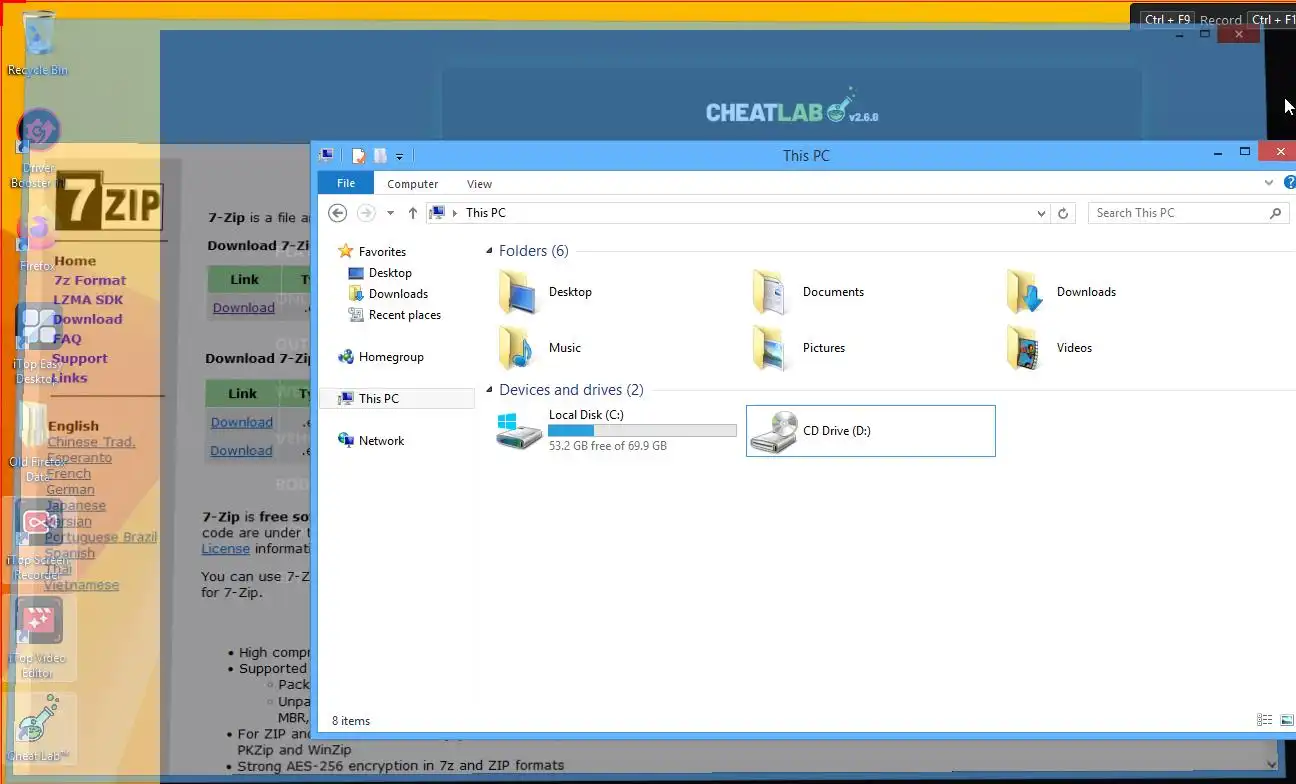The image size is (1296, 784).
Task: Open the recent locations dropdown arrow
Action: 390,213
